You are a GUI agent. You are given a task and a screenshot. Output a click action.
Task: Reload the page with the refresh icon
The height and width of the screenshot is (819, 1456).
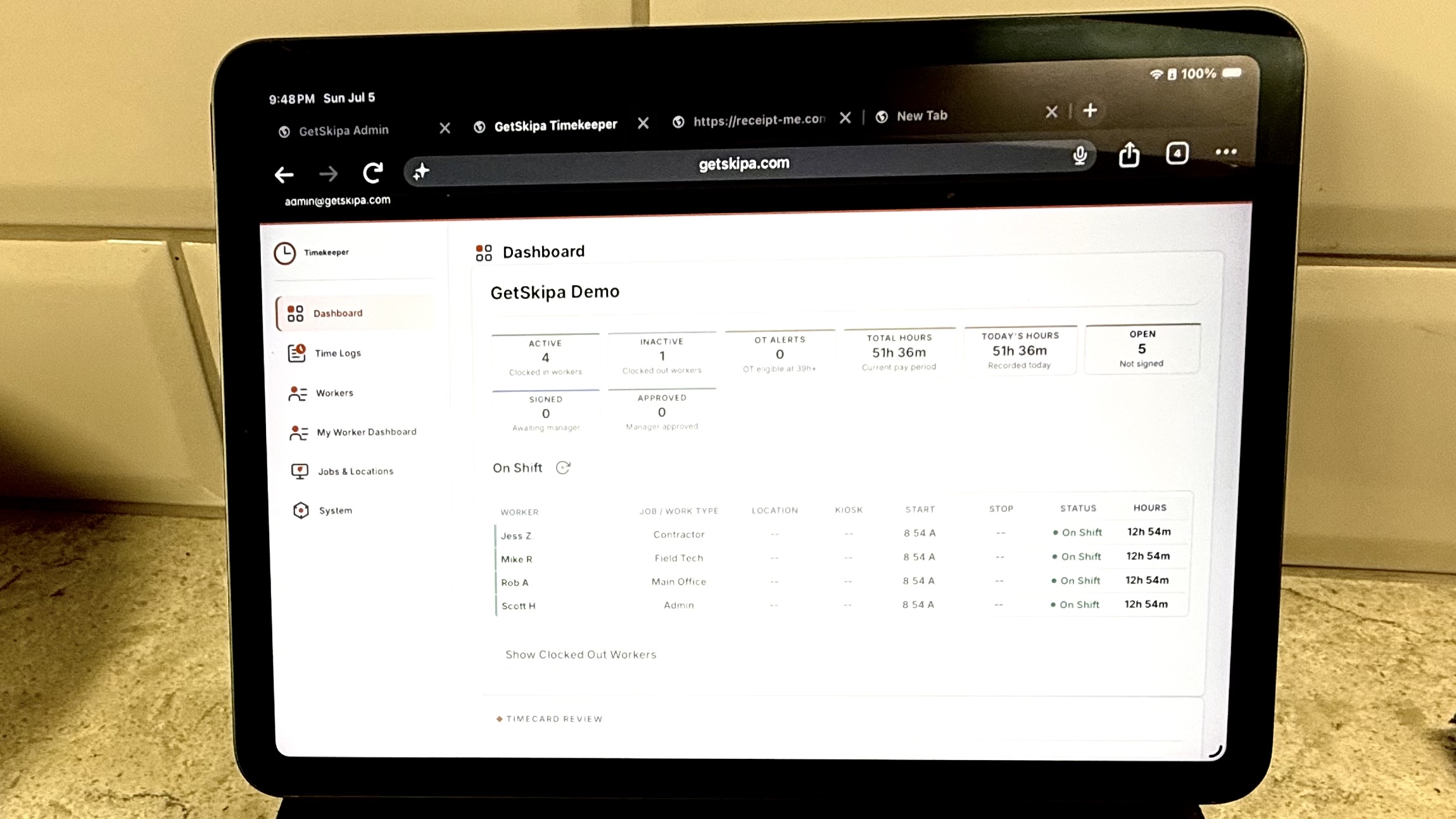click(x=373, y=172)
